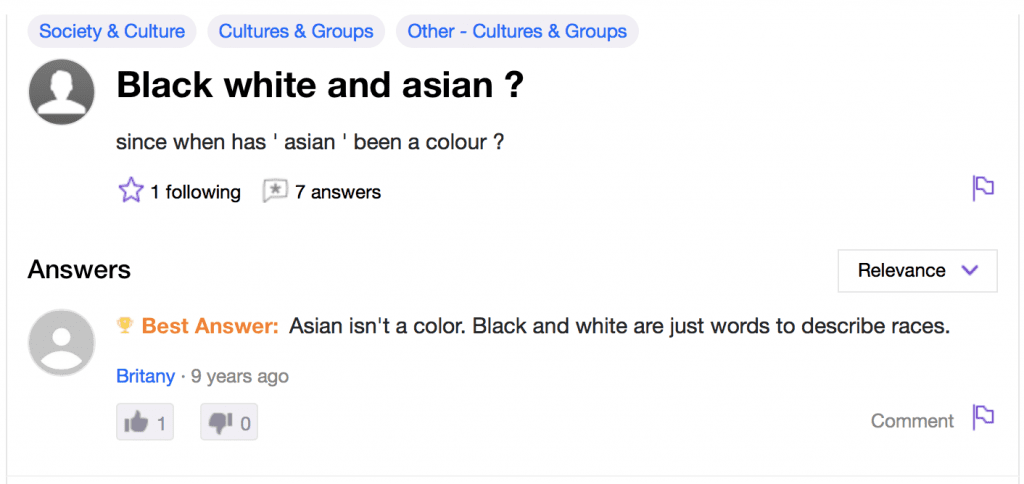Click the asker's gray avatar icon
This screenshot has height=484, width=1024.
tap(61, 92)
